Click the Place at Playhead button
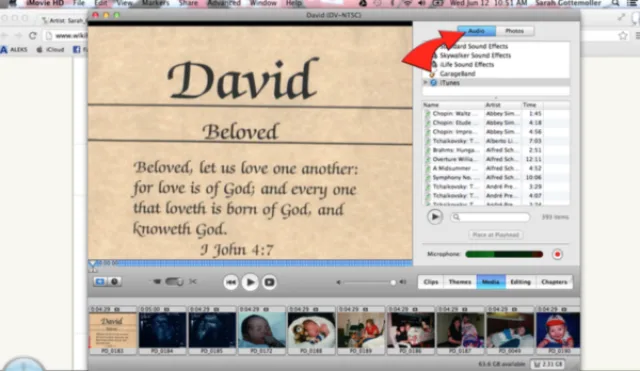Viewport: 640px width, 371px height. [496, 235]
